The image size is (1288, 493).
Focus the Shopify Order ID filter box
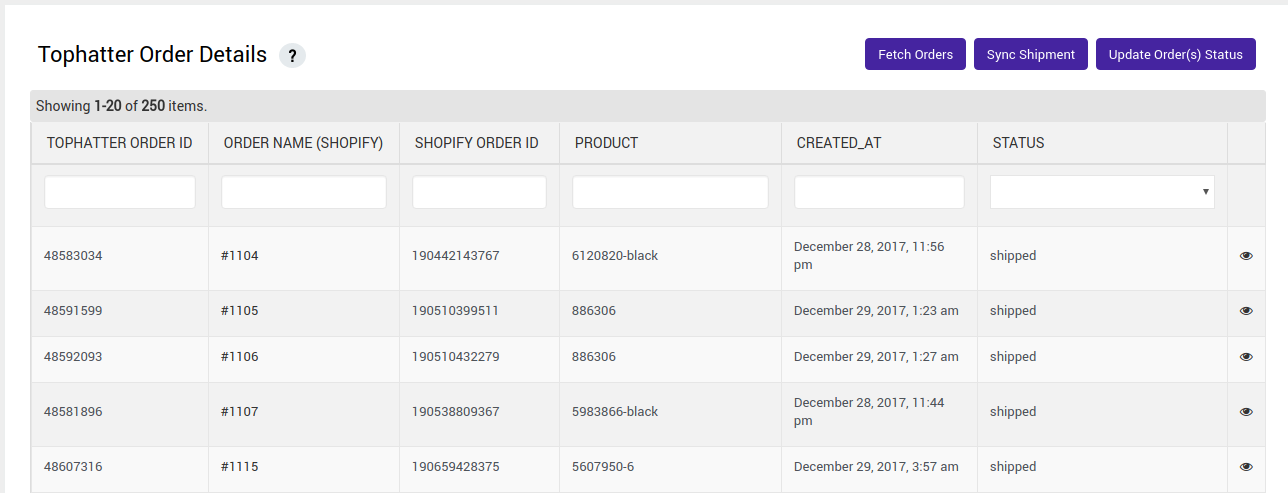[x=479, y=192]
